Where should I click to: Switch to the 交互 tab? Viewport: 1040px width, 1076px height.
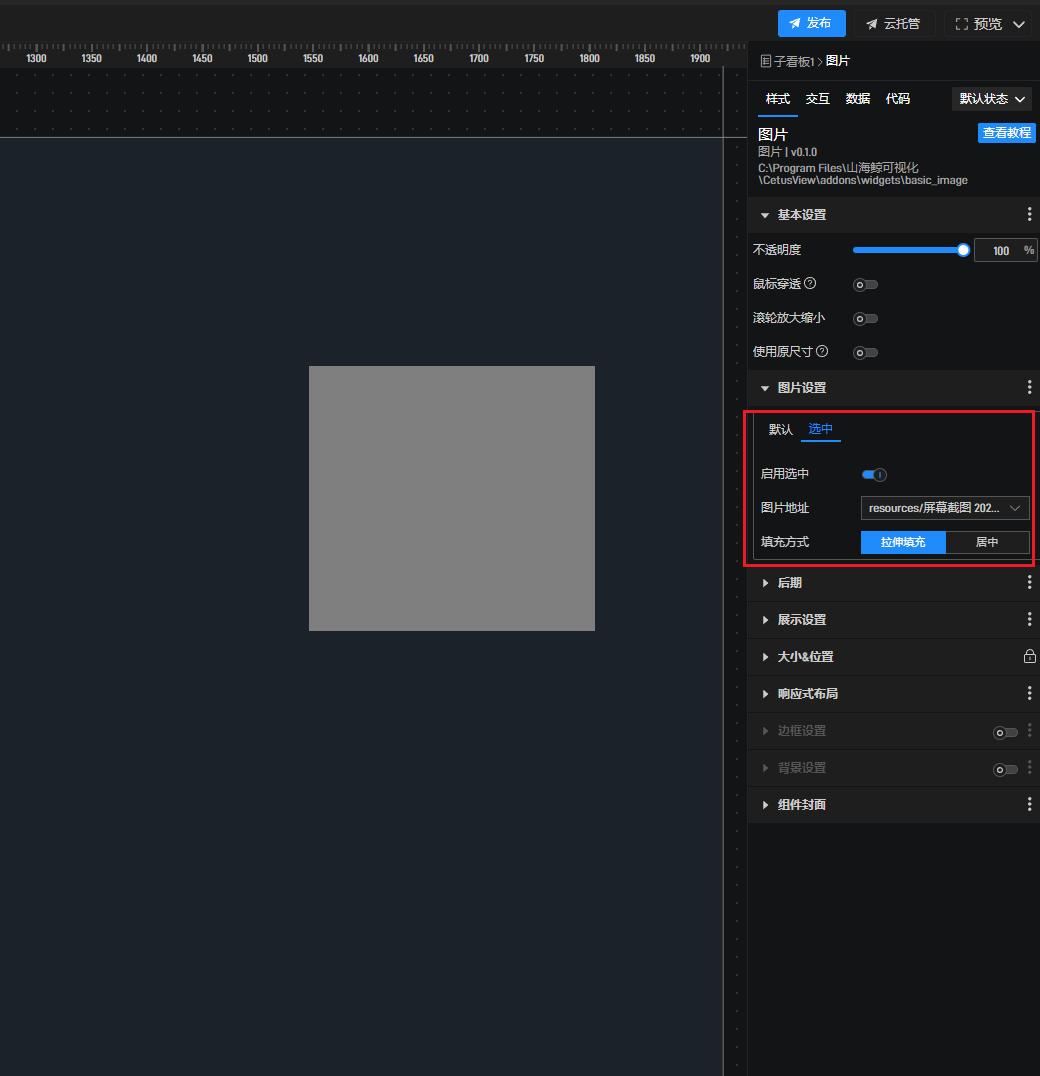pyautogui.click(x=817, y=99)
